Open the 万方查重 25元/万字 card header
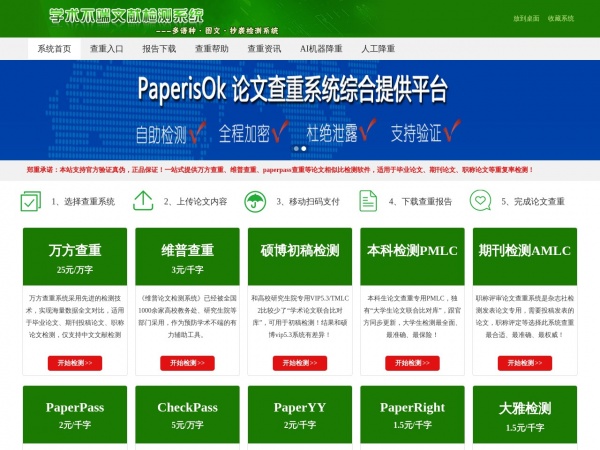Viewport: 600px width, 450px height. click(x=75, y=257)
